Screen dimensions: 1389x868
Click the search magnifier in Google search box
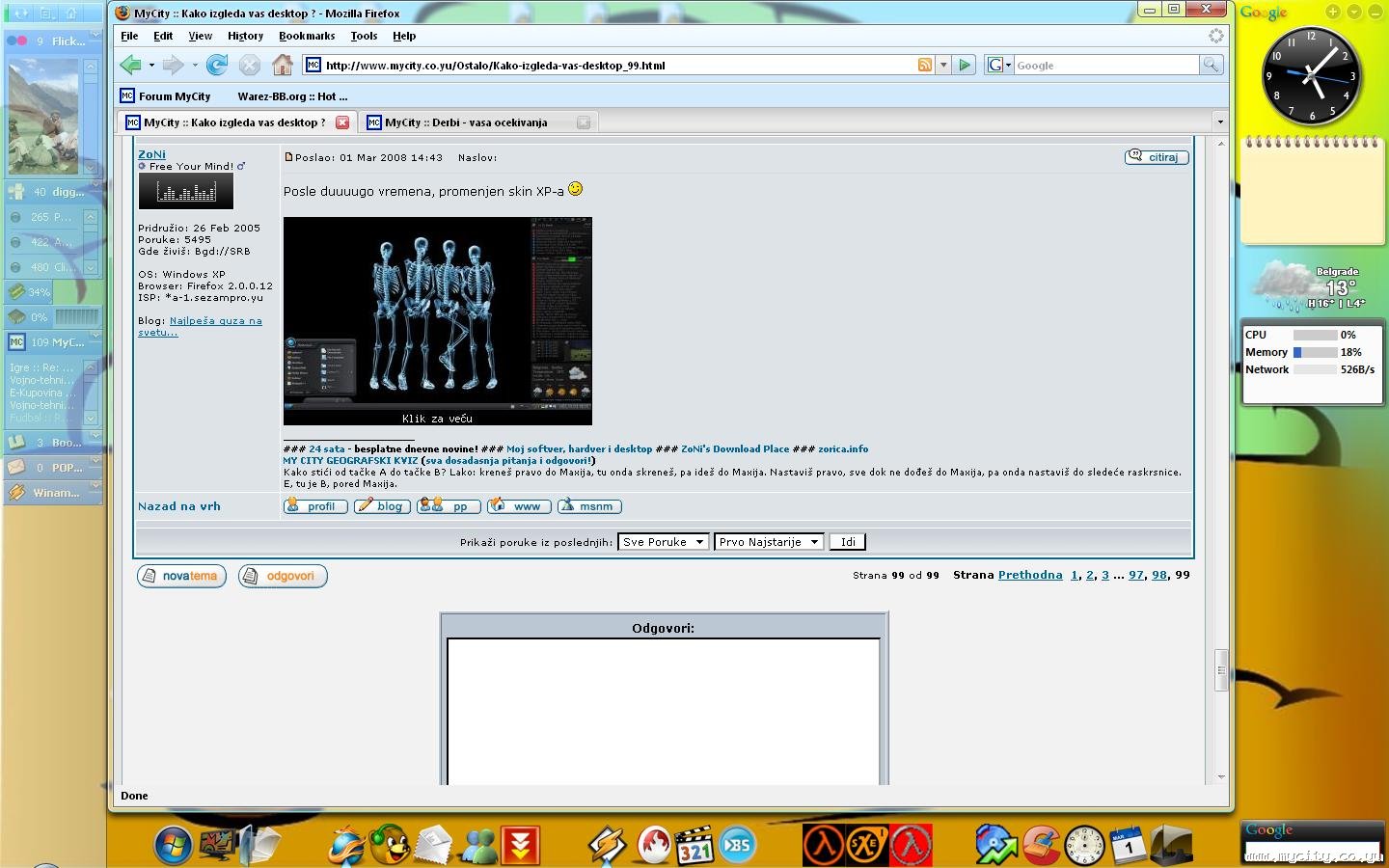[1211, 65]
